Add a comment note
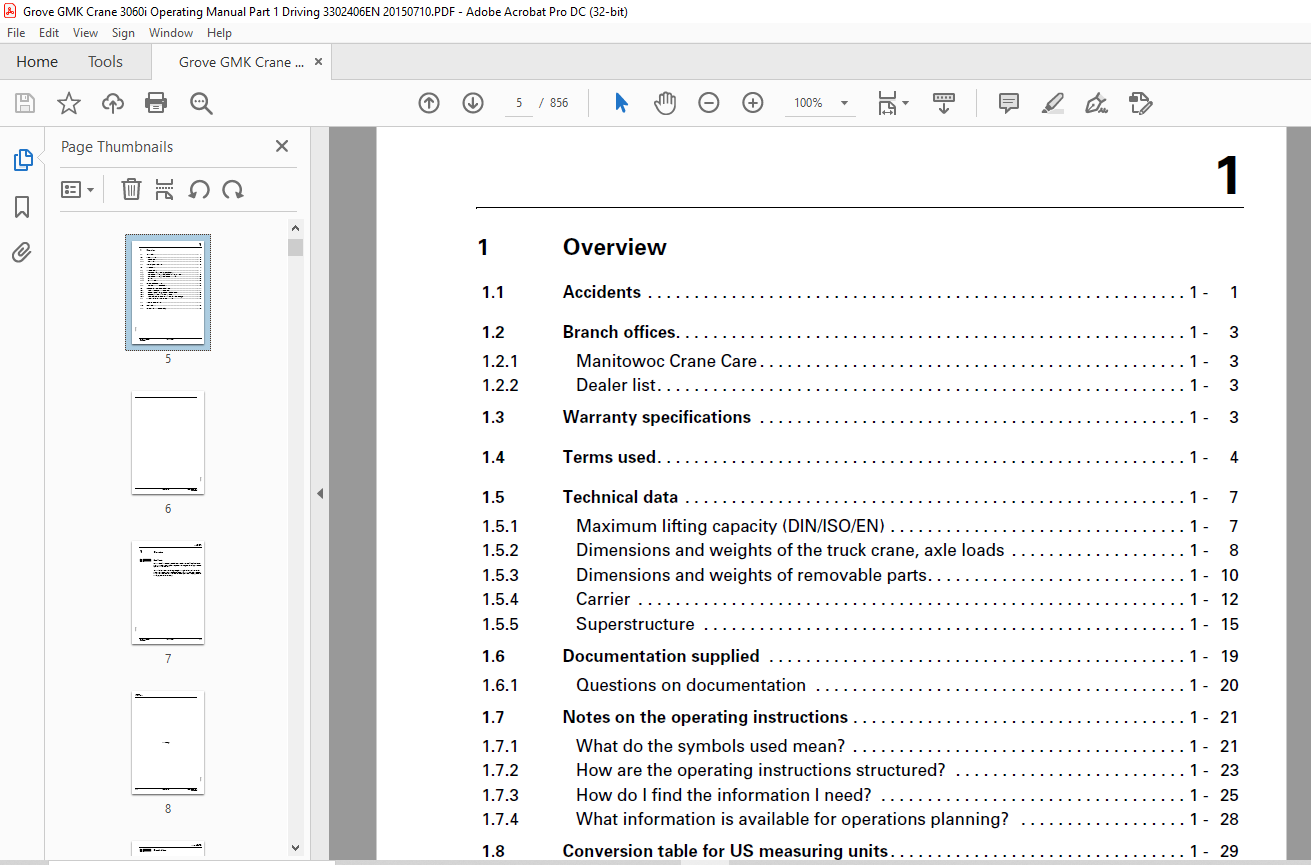The height and width of the screenshot is (865, 1311). point(1009,103)
